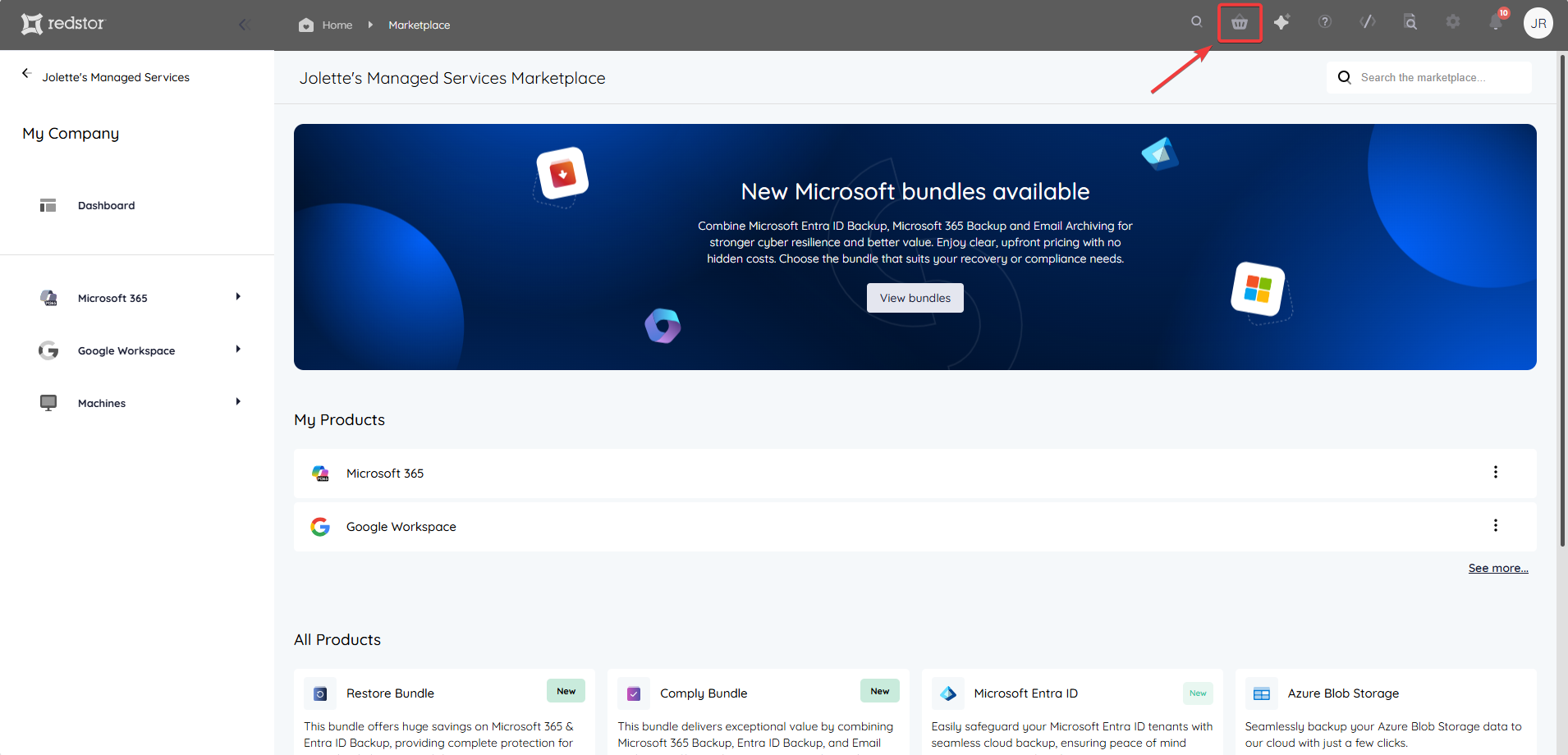The height and width of the screenshot is (755, 1568).
Task: Click Microsoft 365 product icon in My Products
Action: [x=320, y=474]
